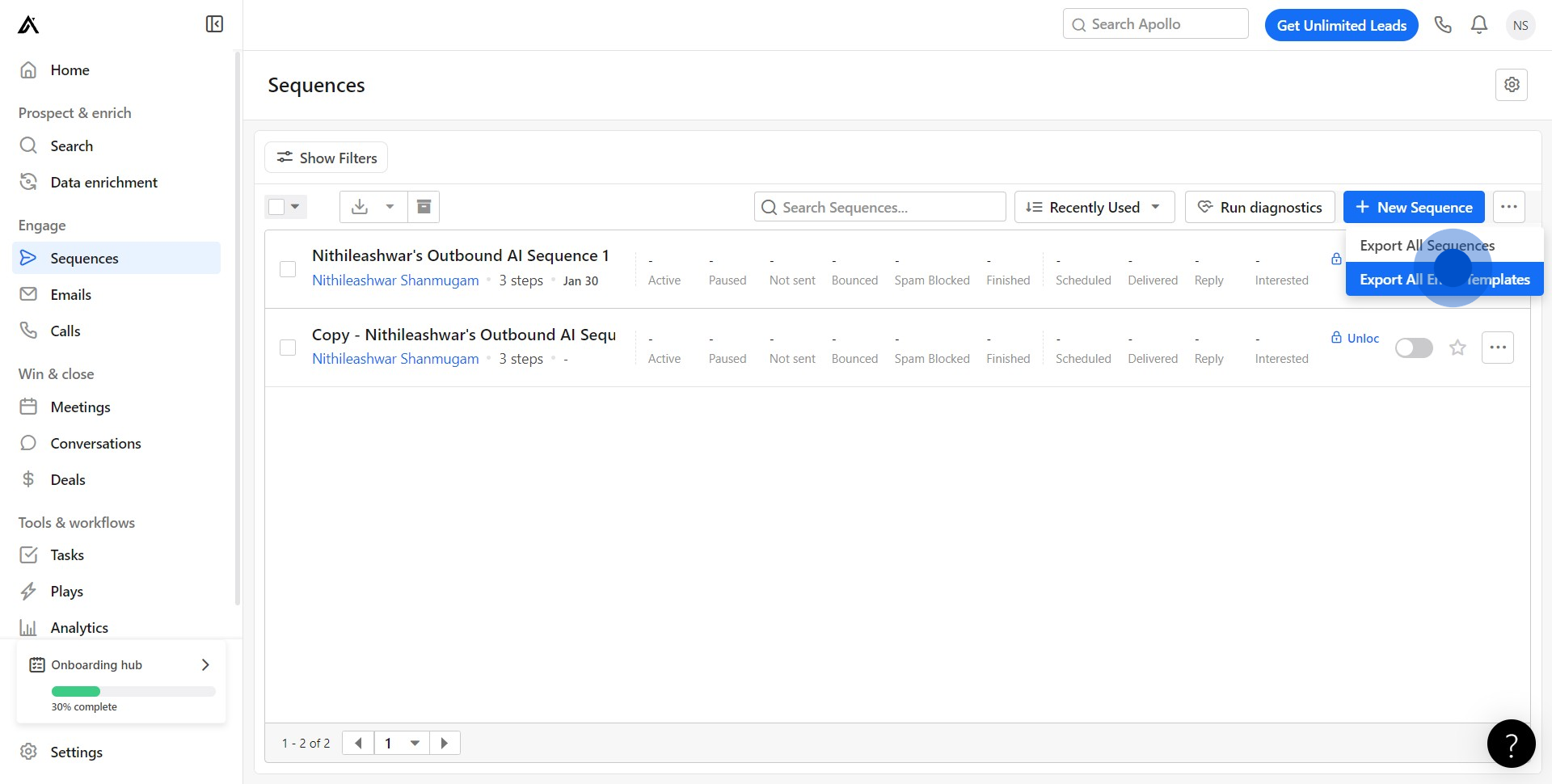Expand the select-all checkbox dropdown arrow
Viewport: 1552px width, 784px height.
296,207
